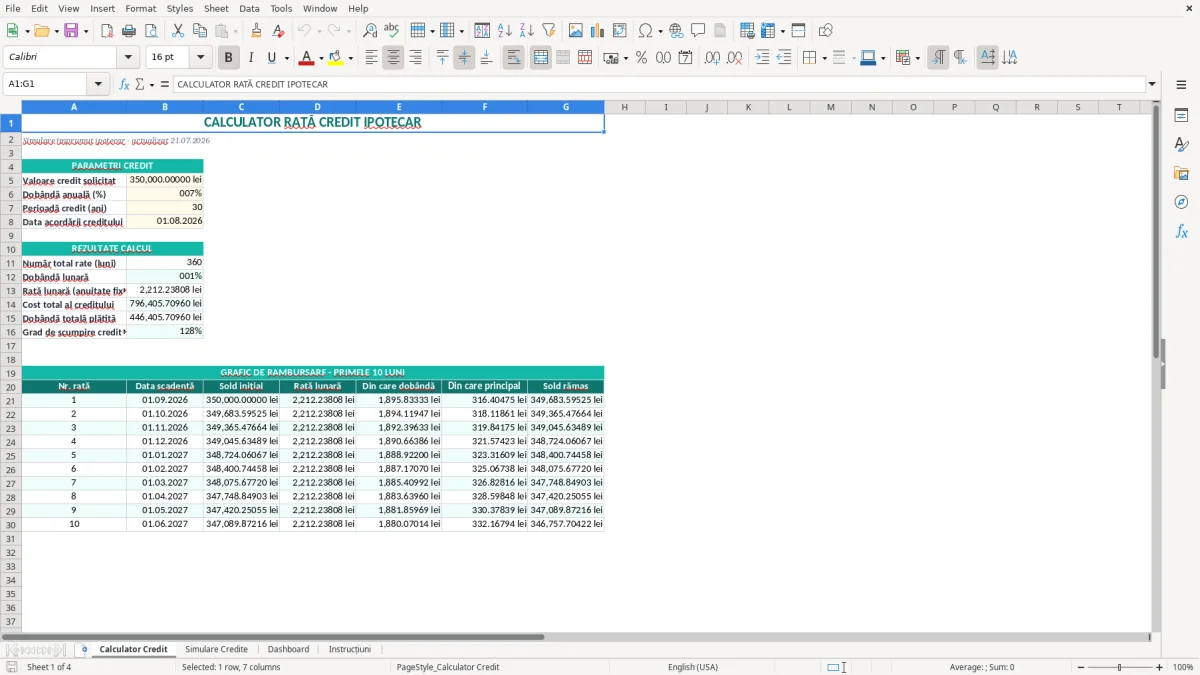Open sidebar Gallery icon
Screen dimensions: 1200x675
1181,174
